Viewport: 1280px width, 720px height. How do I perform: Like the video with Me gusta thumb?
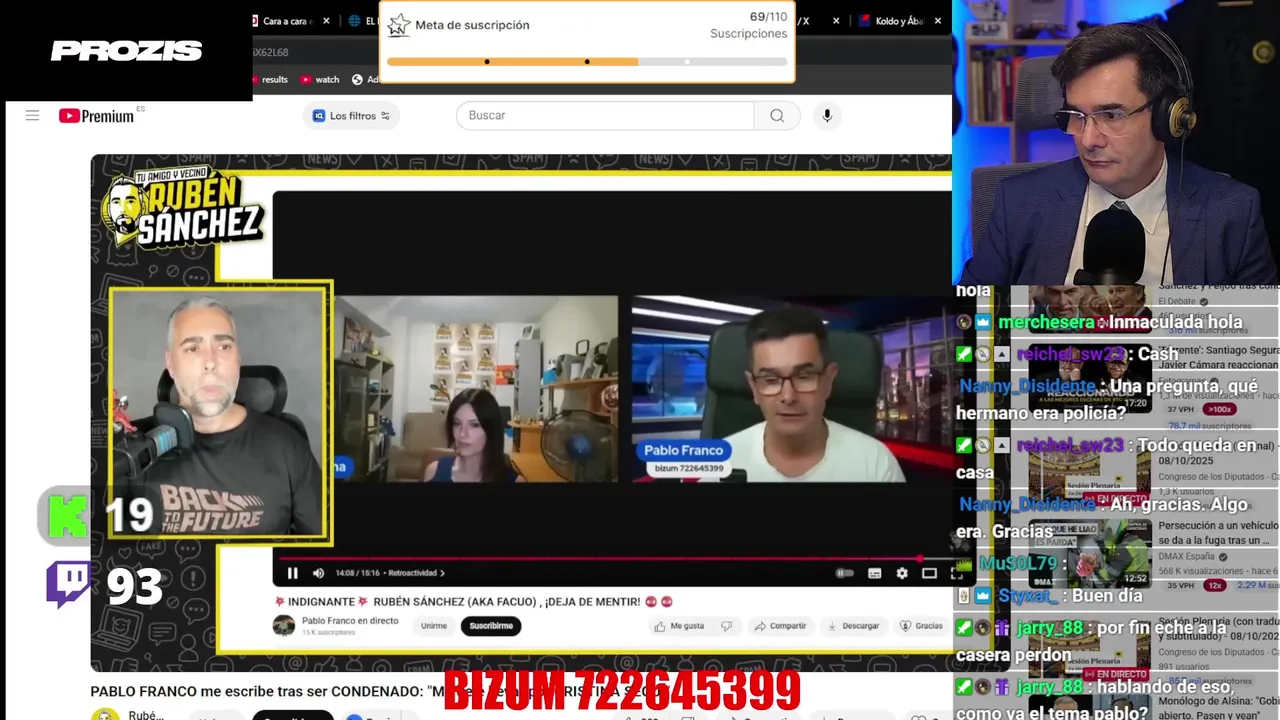pos(679,626)
